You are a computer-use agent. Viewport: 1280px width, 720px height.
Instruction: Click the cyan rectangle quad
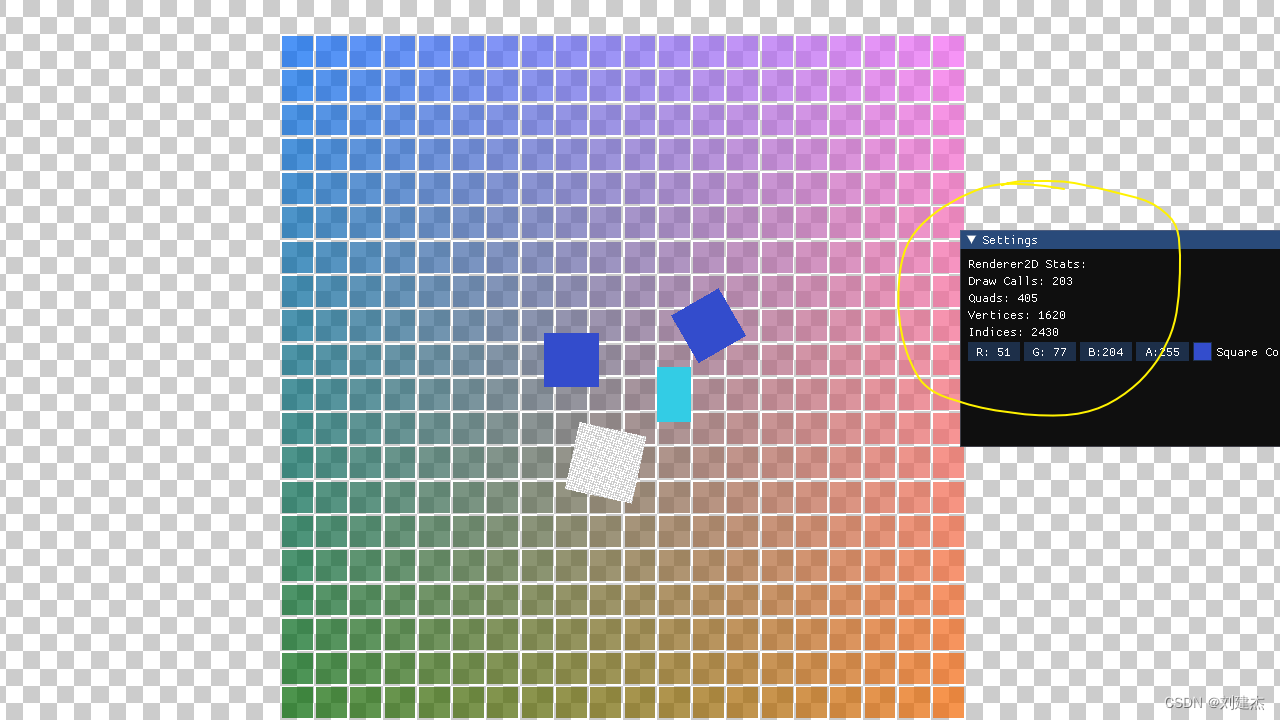[674, 394]
